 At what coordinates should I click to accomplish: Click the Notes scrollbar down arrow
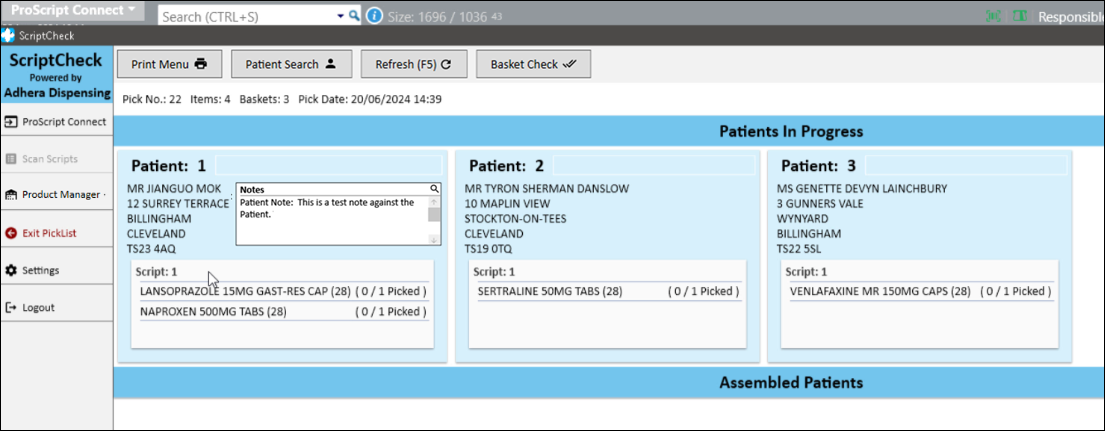[433, 239]
